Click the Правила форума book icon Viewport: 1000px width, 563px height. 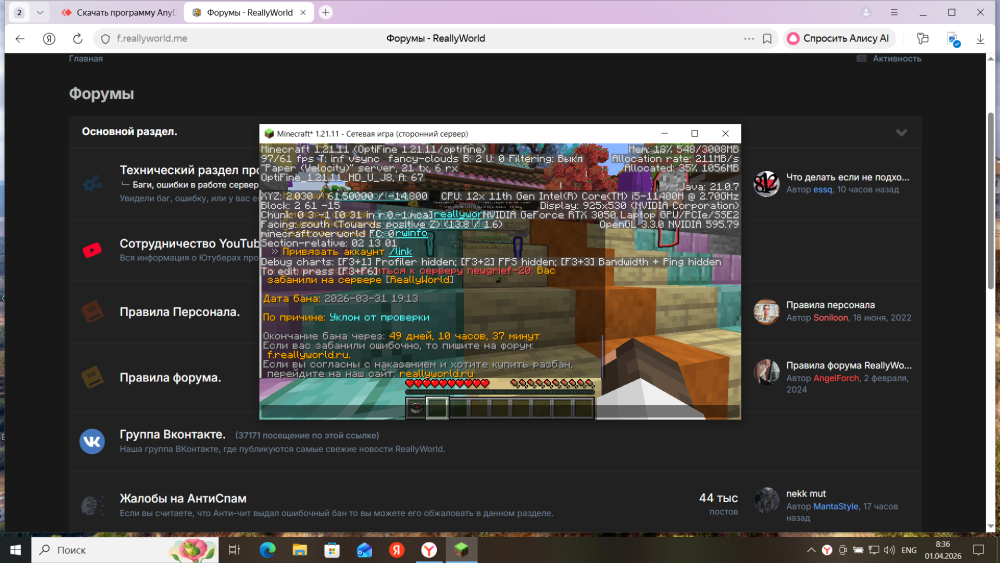pyautogui.click(x=92, y=377)
